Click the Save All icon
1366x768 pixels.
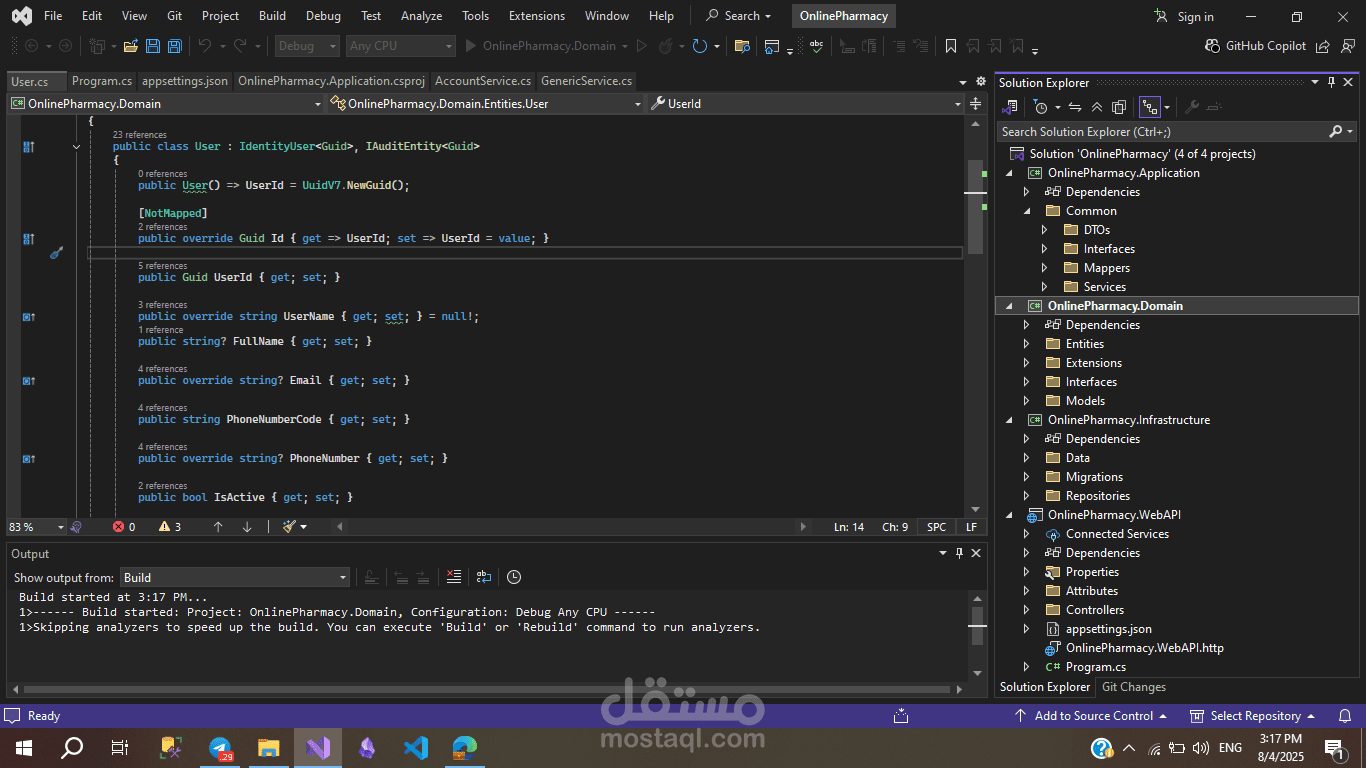(175, 46)
